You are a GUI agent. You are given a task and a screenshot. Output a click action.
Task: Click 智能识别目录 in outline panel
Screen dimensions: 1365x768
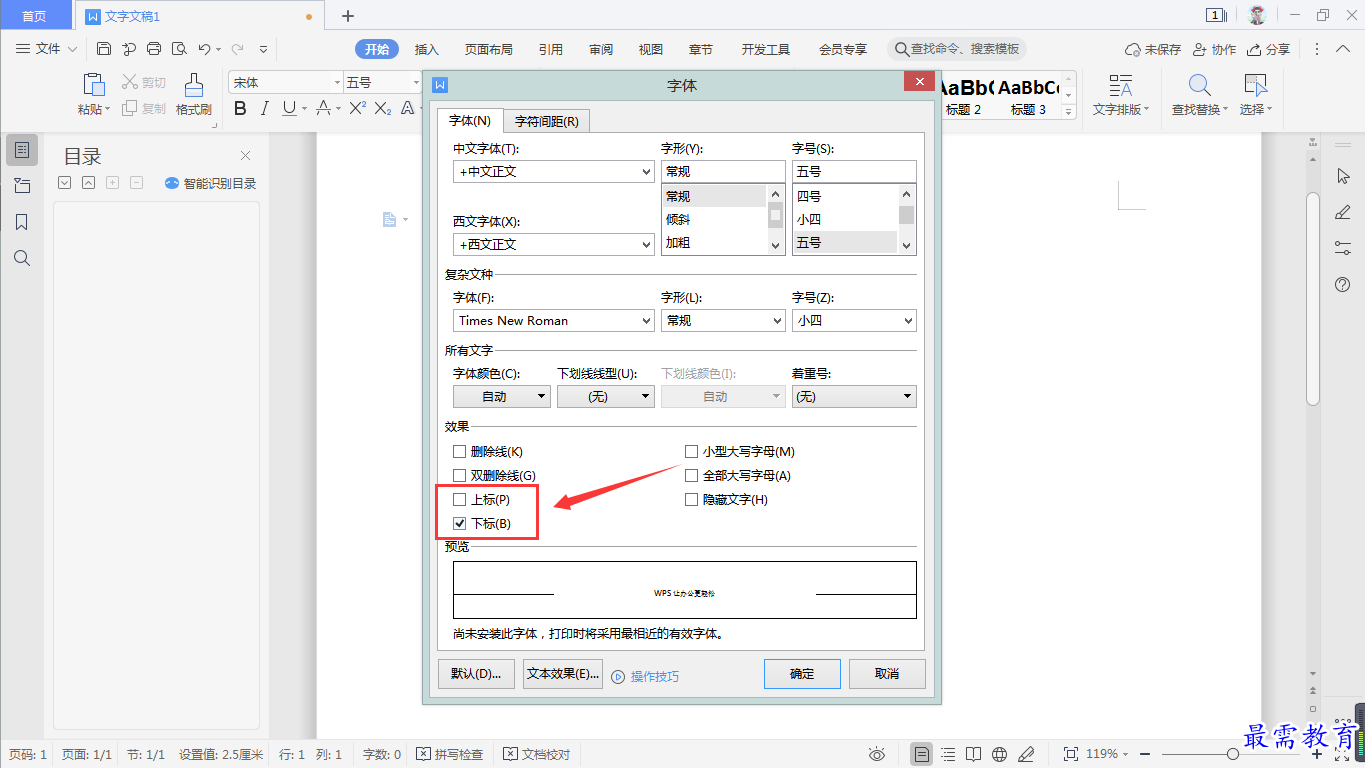coord(211,184)
